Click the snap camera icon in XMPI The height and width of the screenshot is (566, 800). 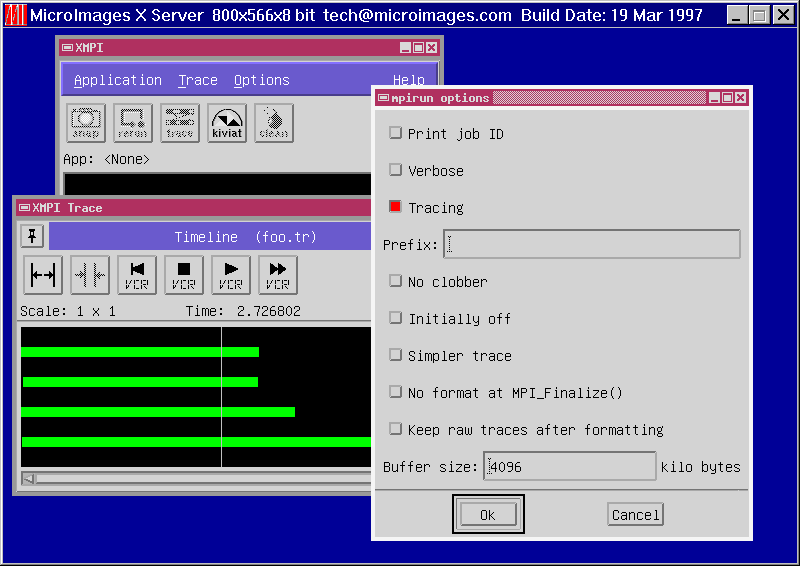click(x=86, y=123)
